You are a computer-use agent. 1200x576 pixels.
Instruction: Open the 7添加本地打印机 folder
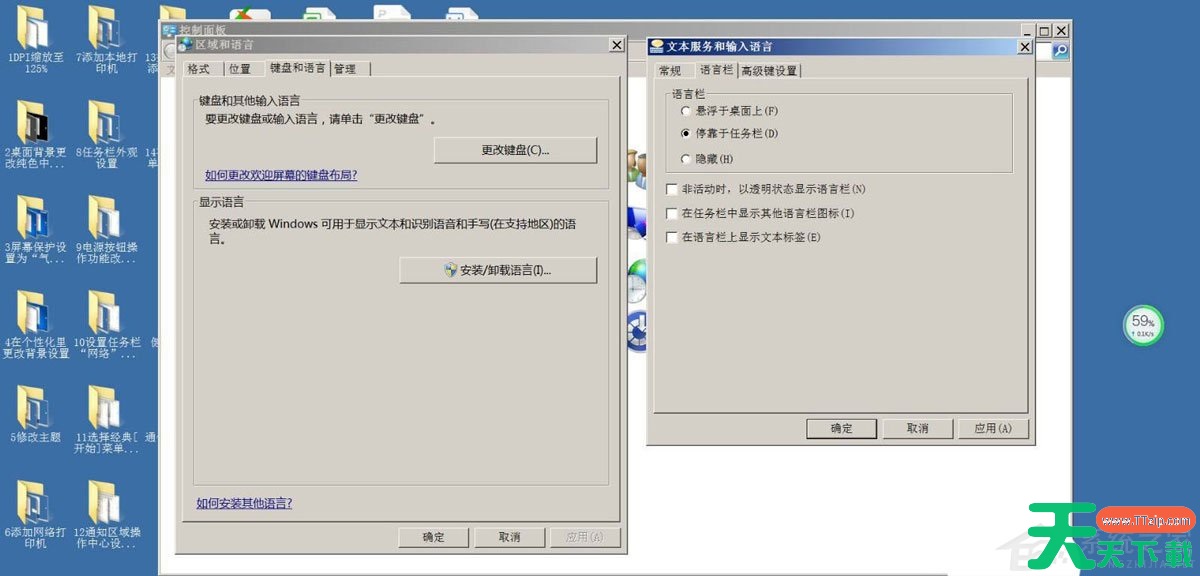click(x=105, y=40)
